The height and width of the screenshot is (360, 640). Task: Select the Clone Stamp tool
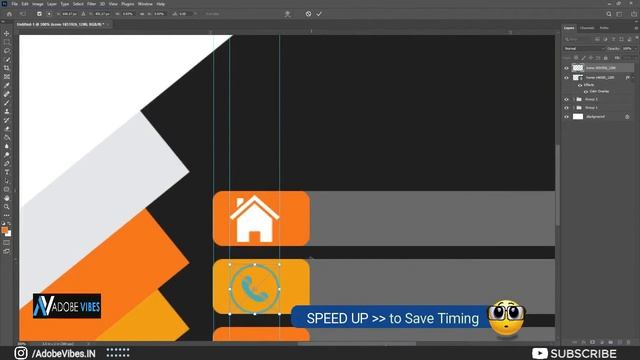point(7,111)
